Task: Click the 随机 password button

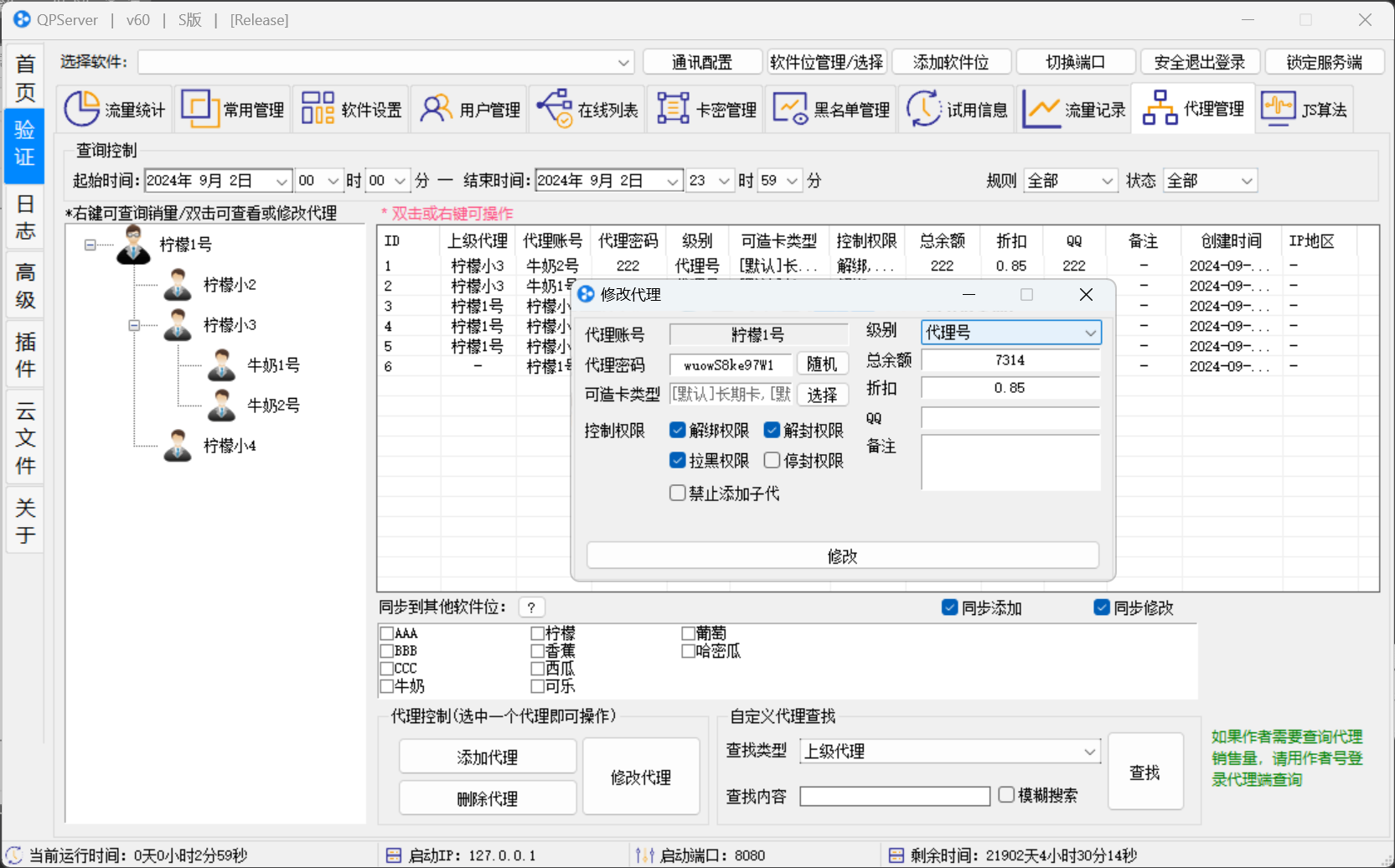Action: (x=822, y=364)
